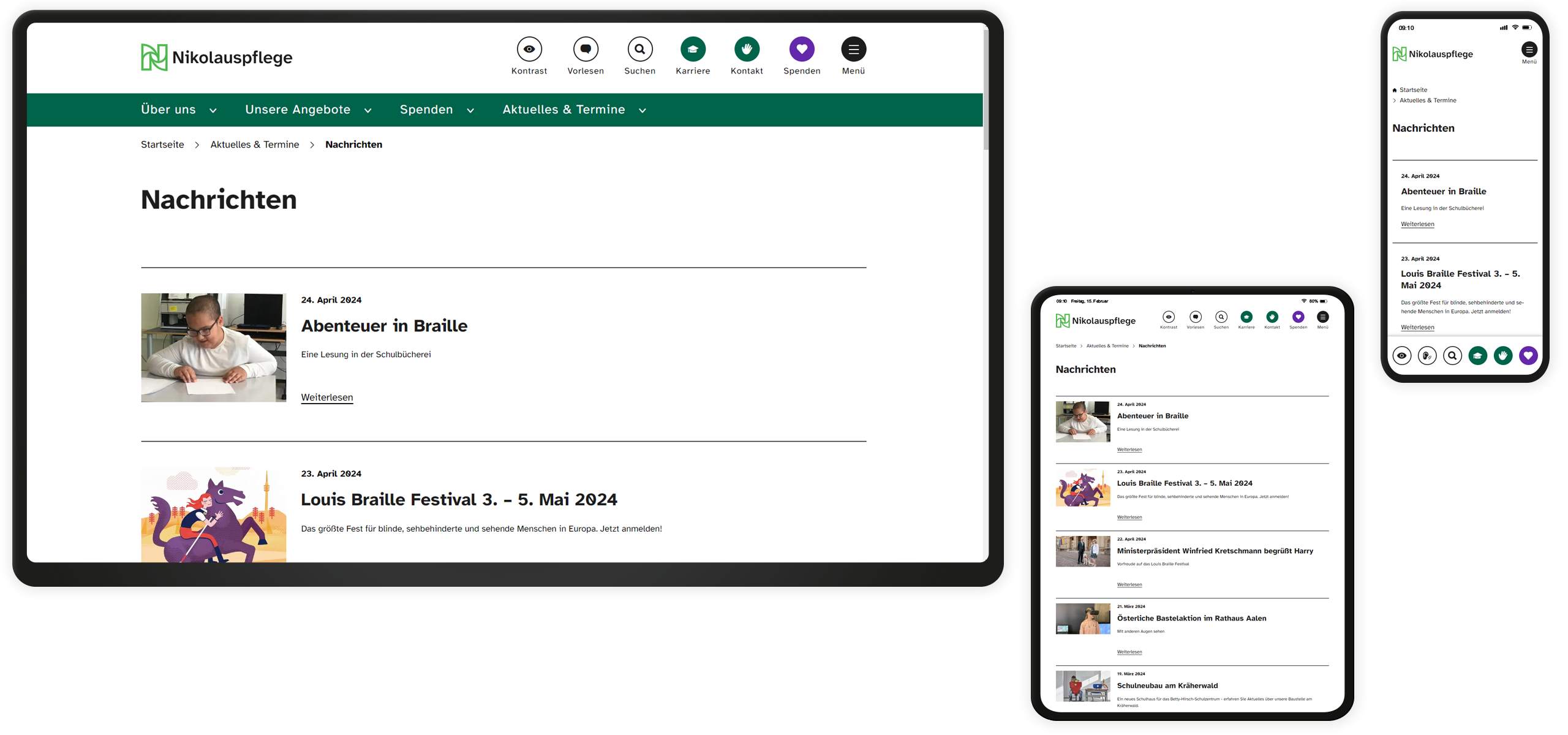
Task: Click the Spenden heart icon on the phone
Action: (1528, 355)
